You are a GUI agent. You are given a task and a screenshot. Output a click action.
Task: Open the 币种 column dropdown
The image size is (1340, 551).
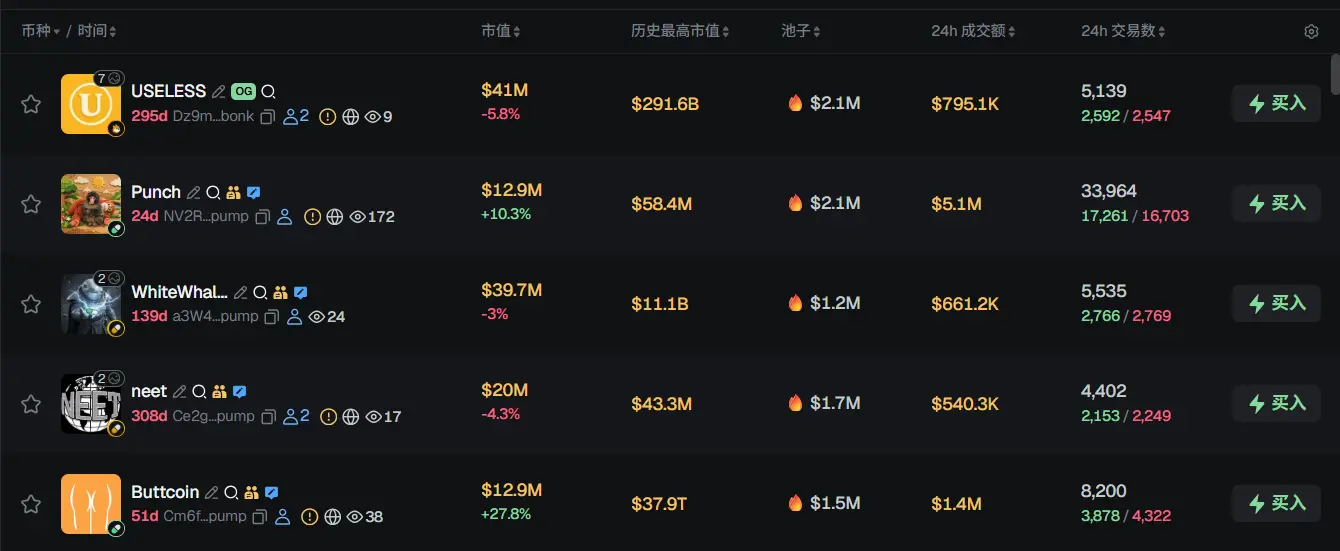(x=41, y=32)
